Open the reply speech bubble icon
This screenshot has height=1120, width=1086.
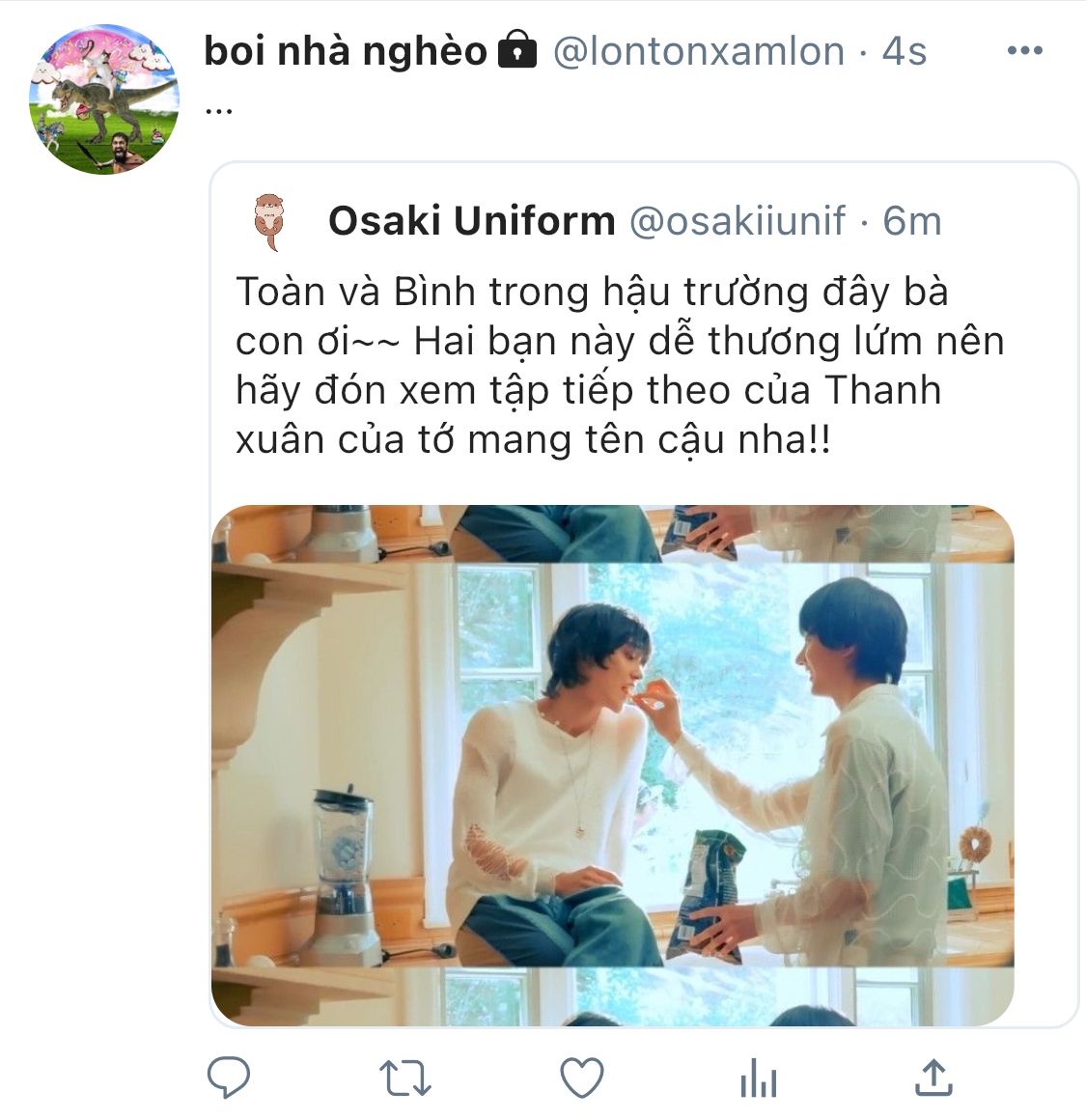click(229, 1077)
